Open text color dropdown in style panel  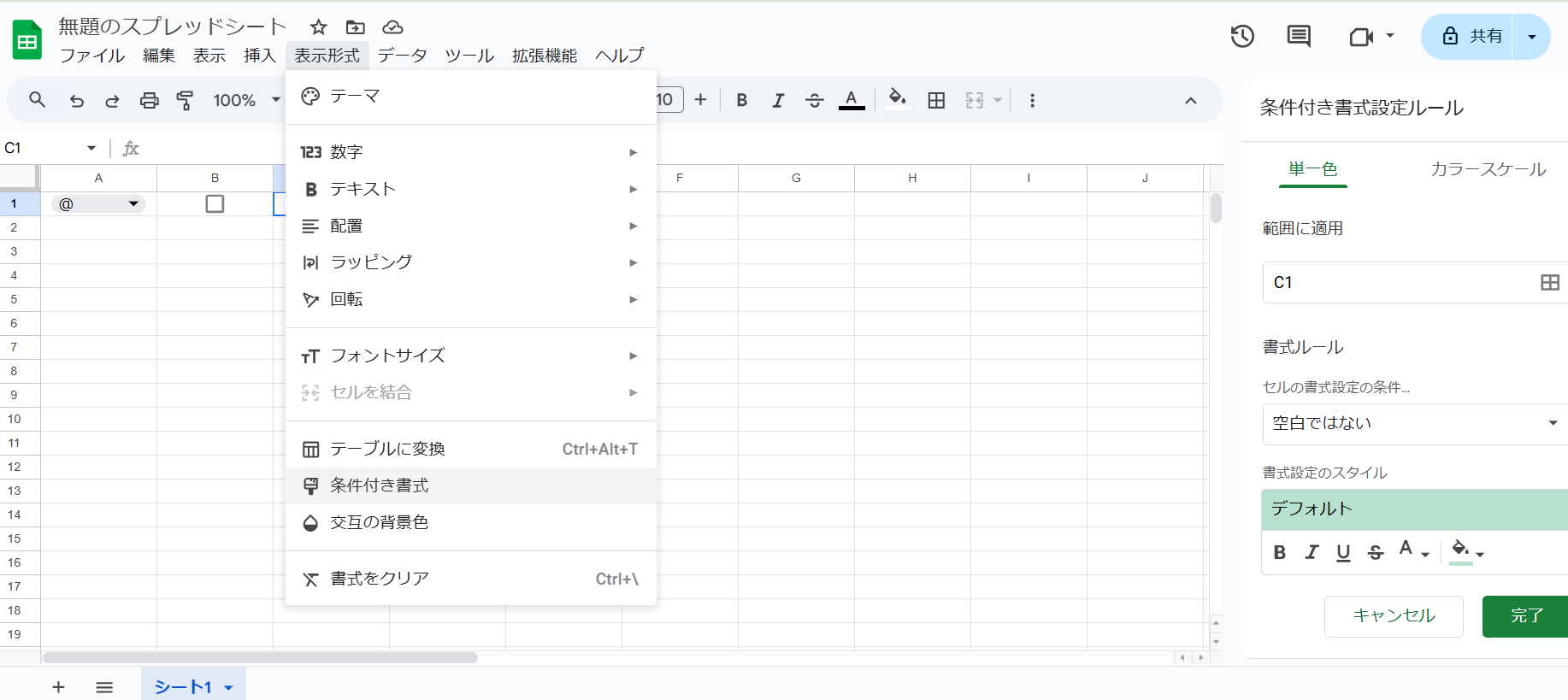point(1413,550)
